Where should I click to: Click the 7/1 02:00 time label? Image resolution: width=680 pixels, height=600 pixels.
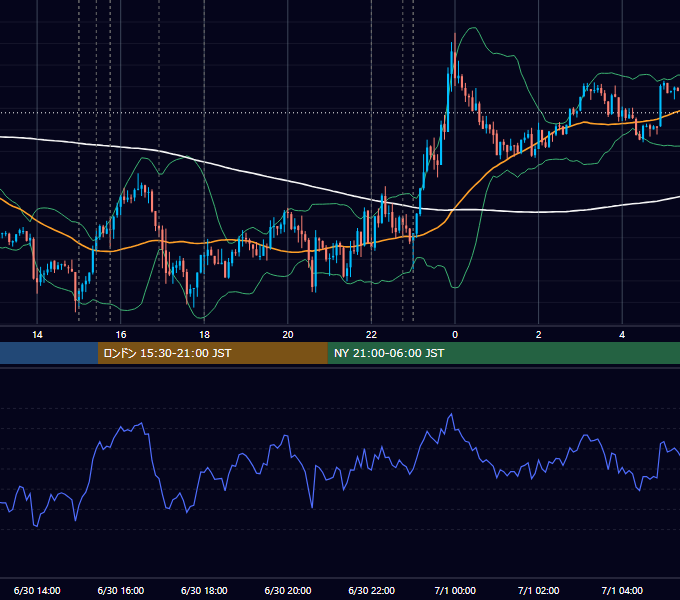[x=539, y=590]
